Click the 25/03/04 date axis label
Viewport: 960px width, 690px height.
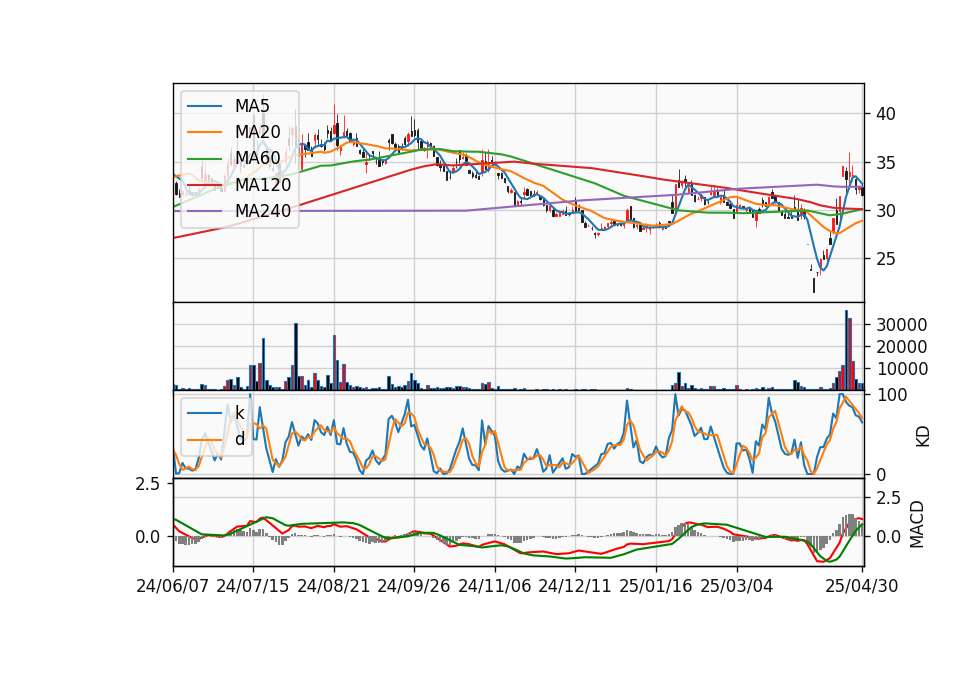coord(737,586)
